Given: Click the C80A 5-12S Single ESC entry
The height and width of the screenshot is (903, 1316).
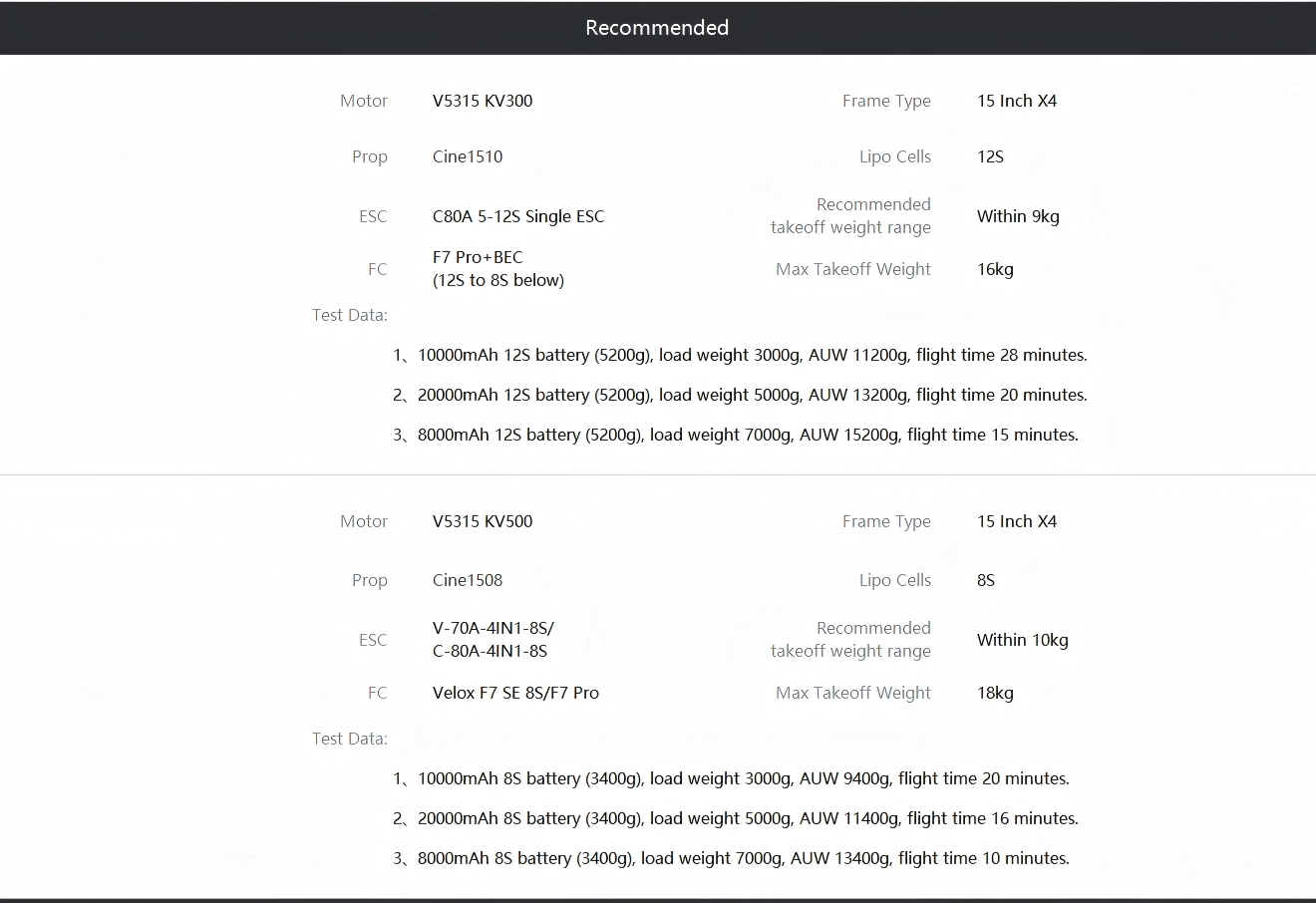Looking at the screenshot, I should click(x=518, y=216).
